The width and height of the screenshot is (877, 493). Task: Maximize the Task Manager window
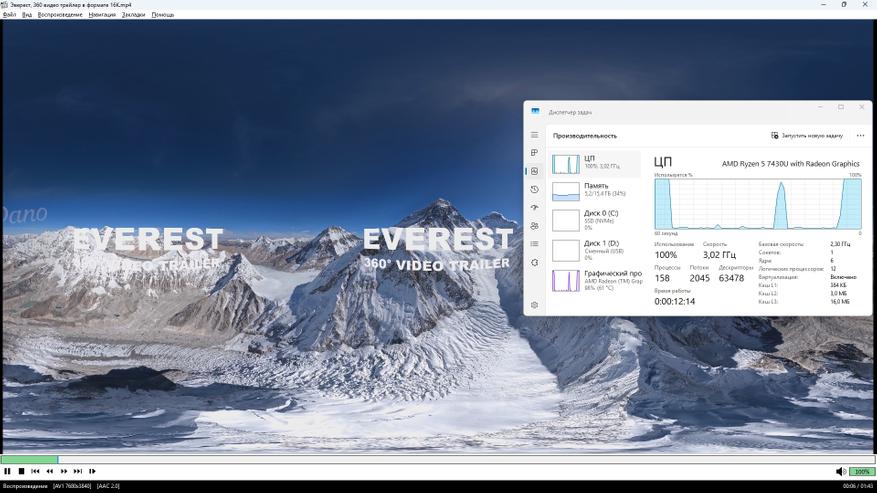[x=841, y=107]
